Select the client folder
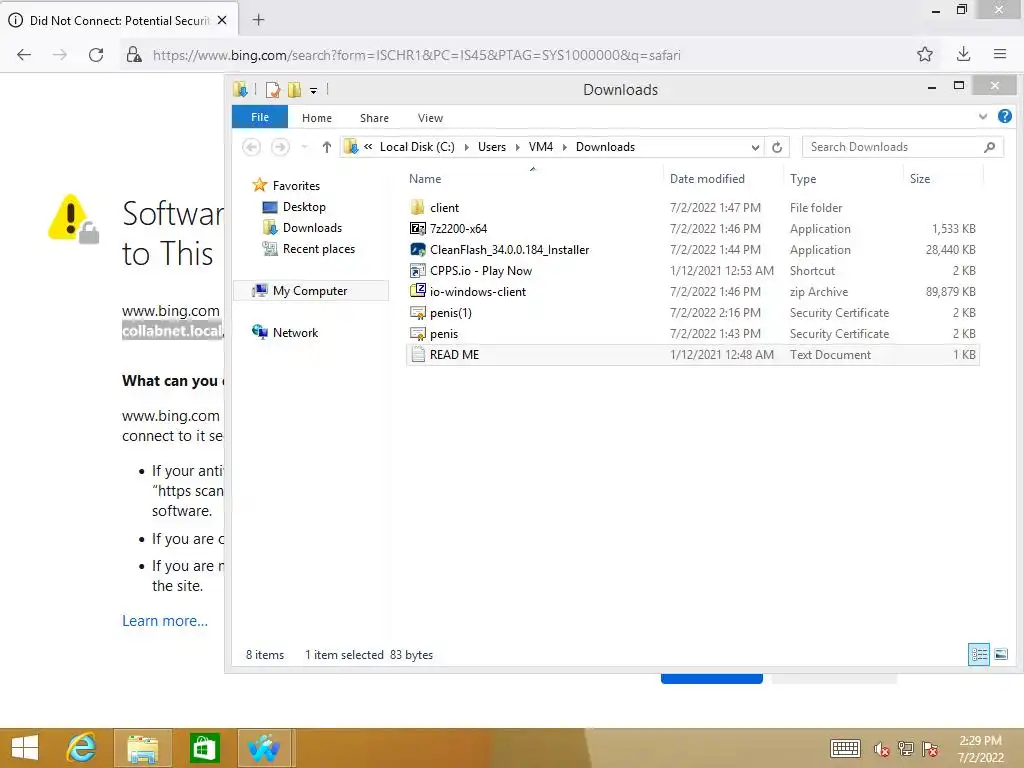 coord(692,208)
